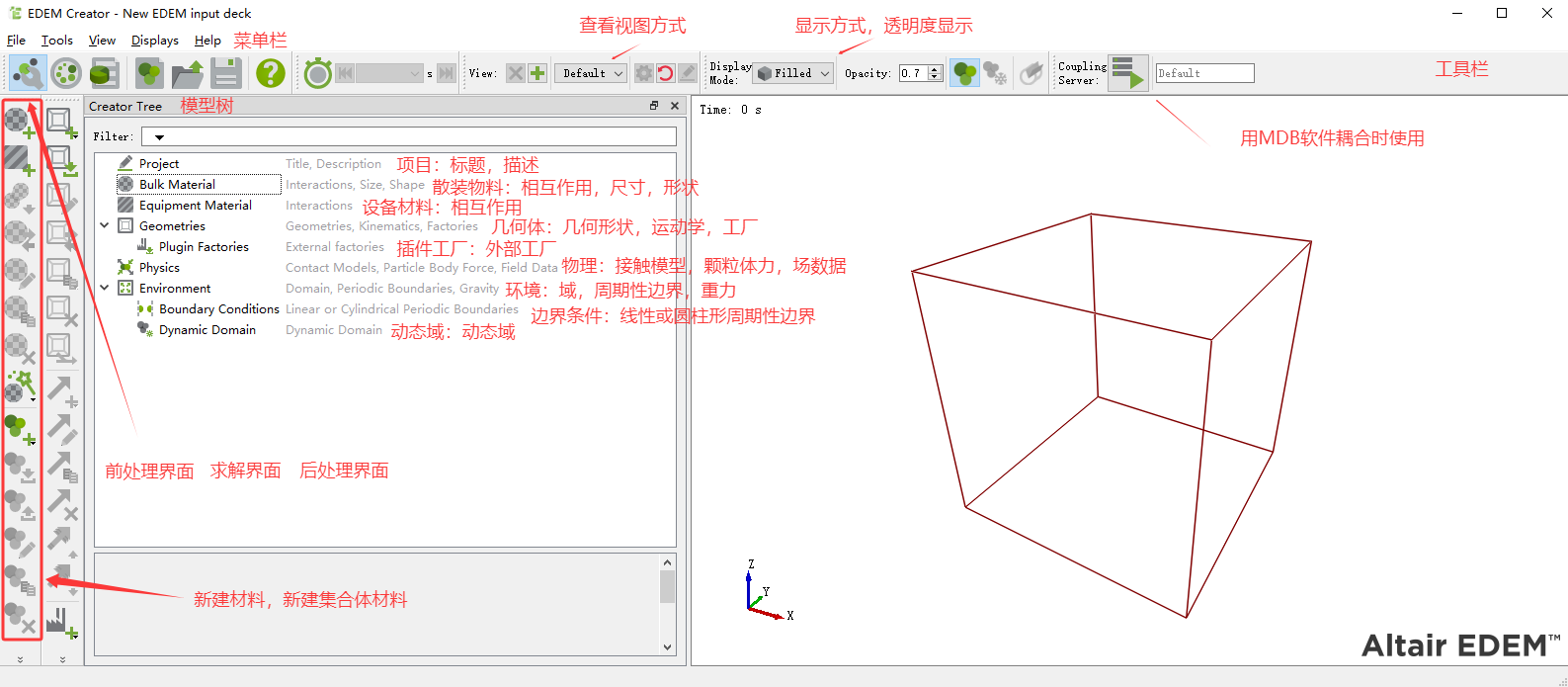Image resolution: width=1568 pixels, height=687 pixels.
Task: Open the Displays menu
Action: [154, 41]
